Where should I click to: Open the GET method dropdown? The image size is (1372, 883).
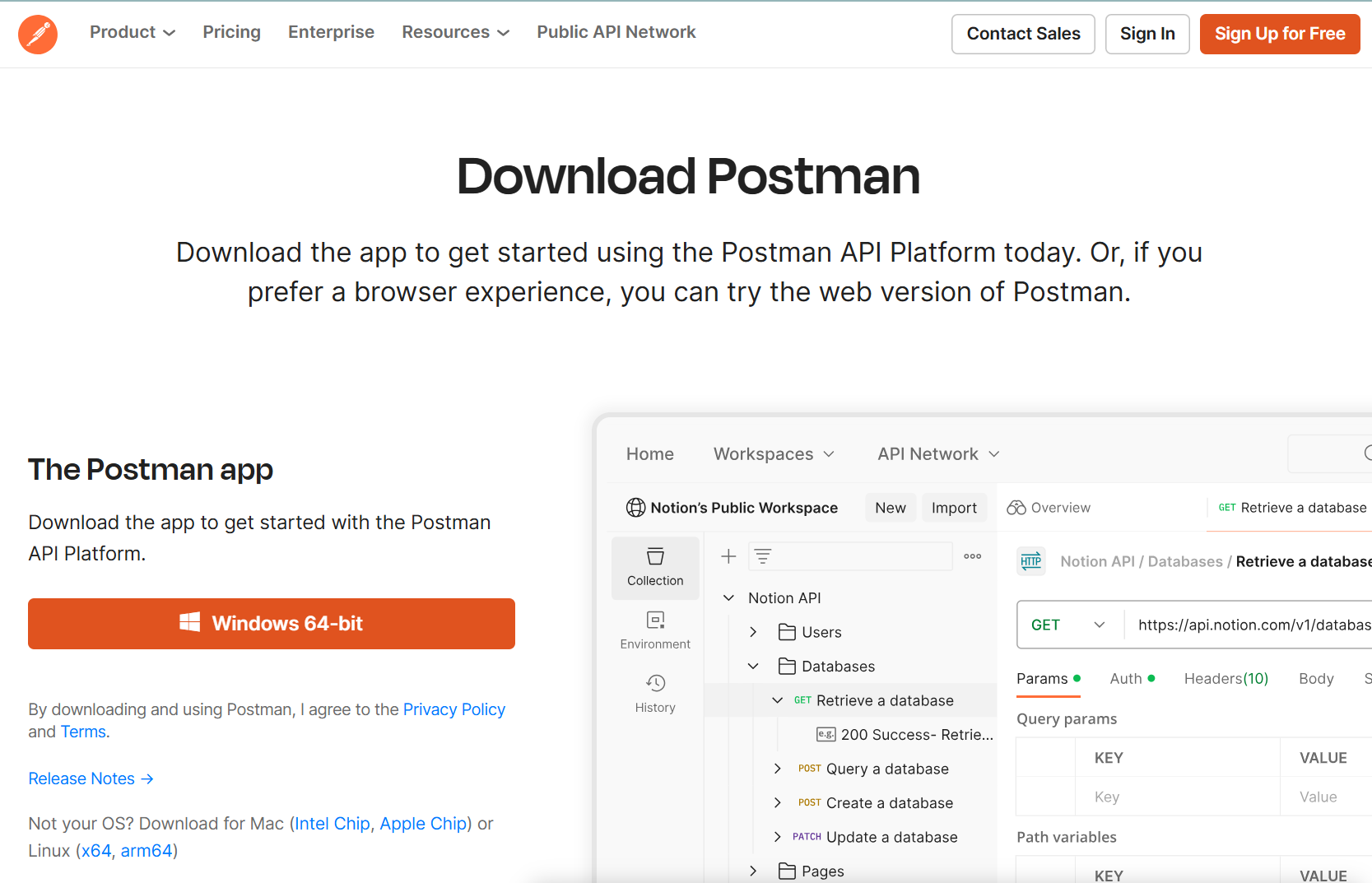point(1070,625)
